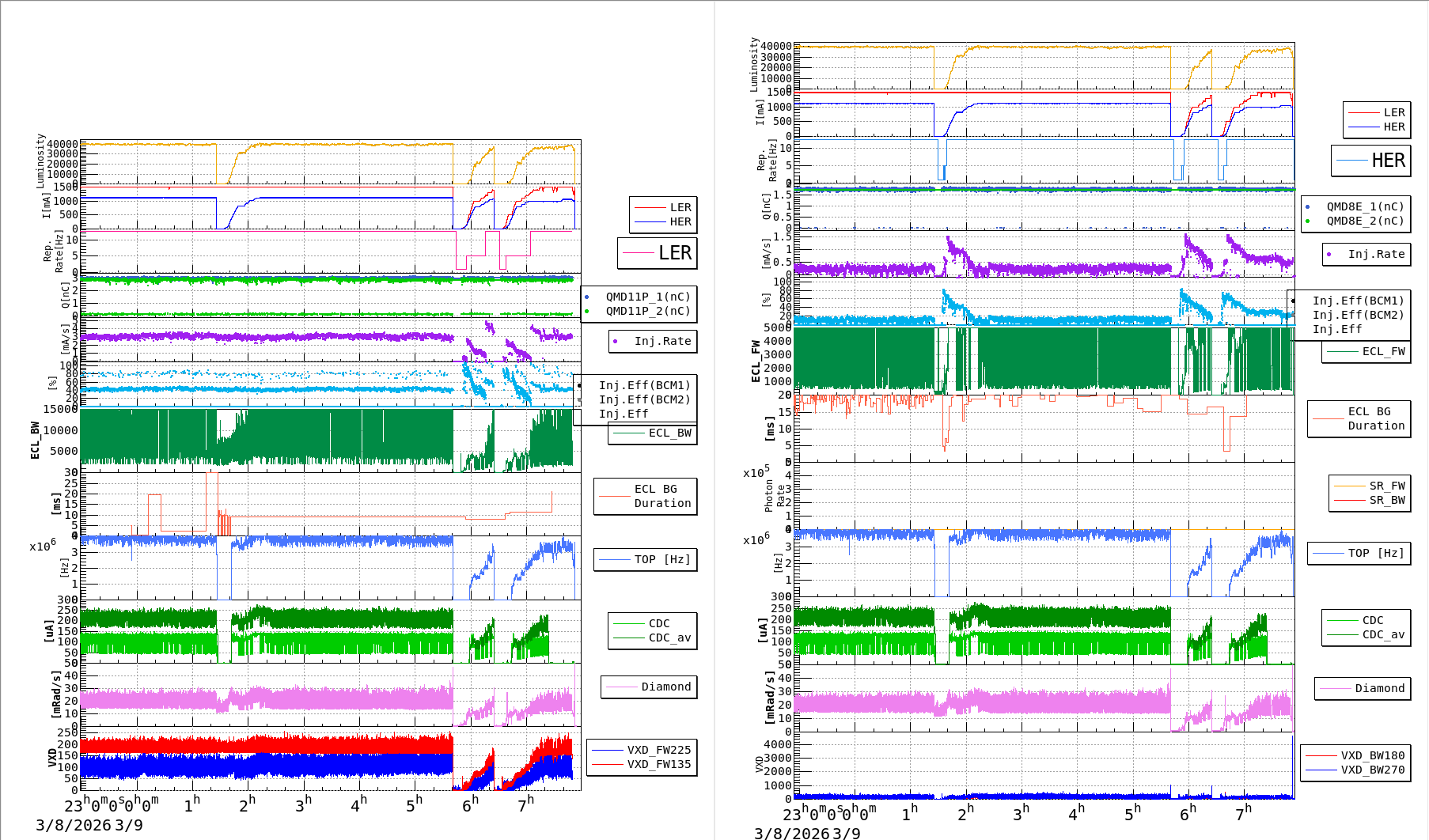This screenshot has width=1429, height=840.
Task: Click the ECL_FW legend label
Action: pyautogui.click(x=1382, y=351)
